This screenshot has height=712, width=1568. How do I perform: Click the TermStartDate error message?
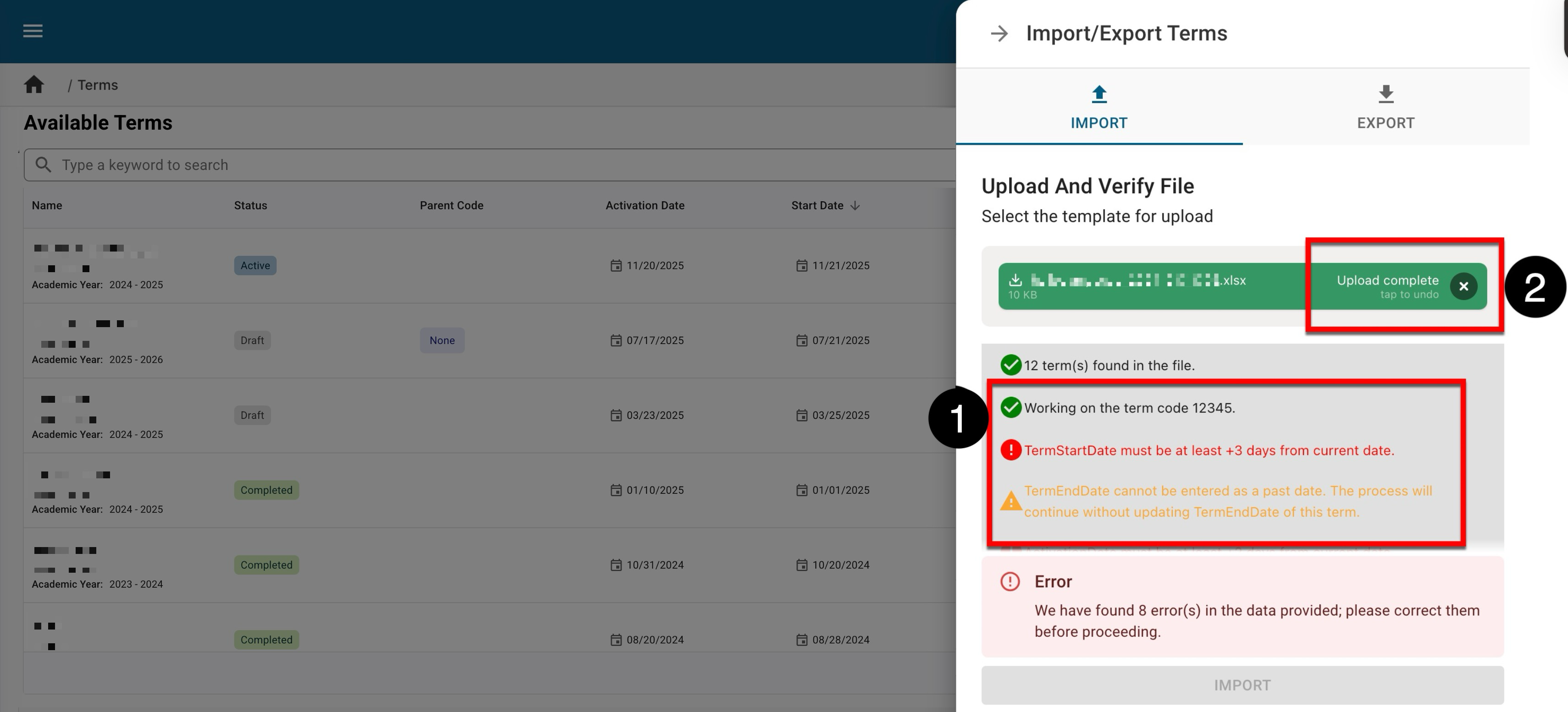tap(1208, 451)
